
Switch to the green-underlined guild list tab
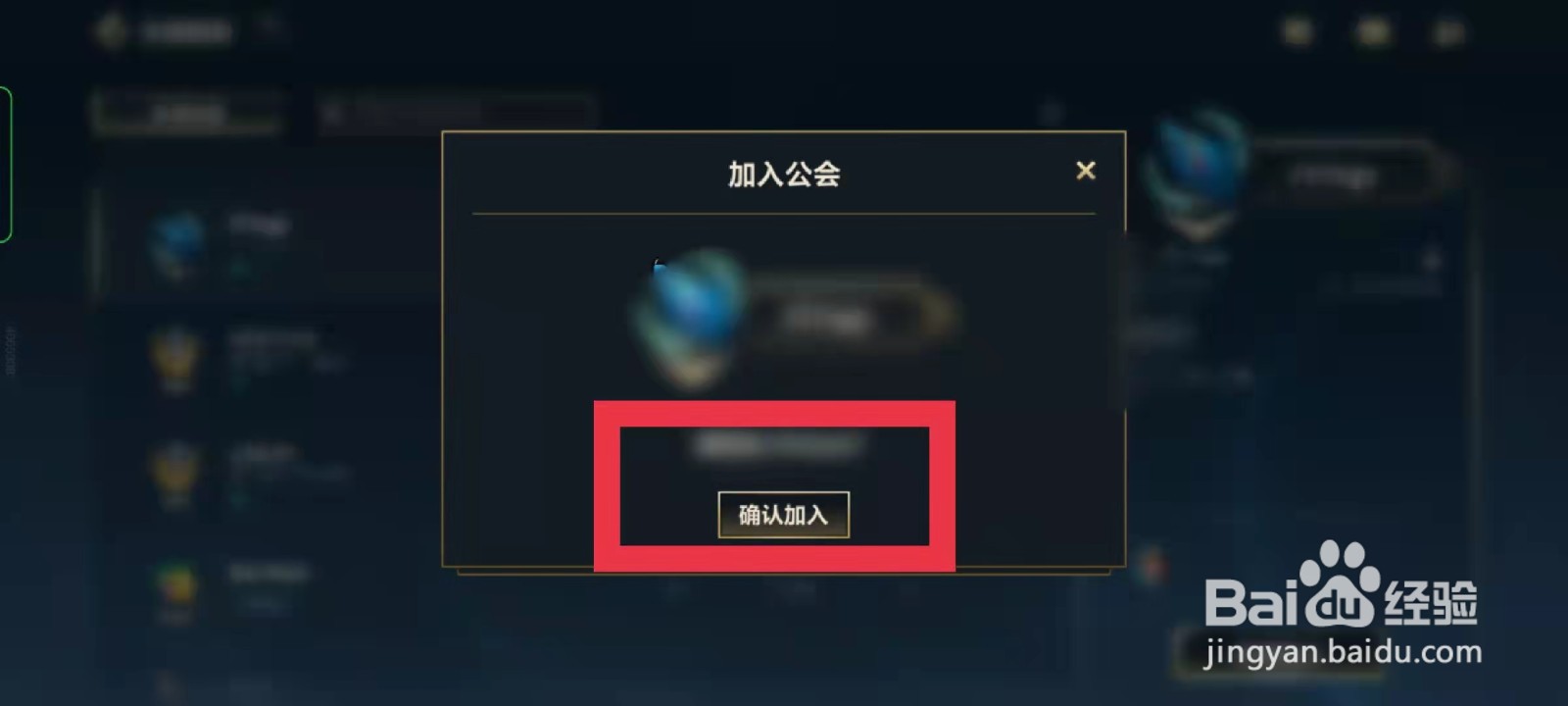[x=186, y=114]
